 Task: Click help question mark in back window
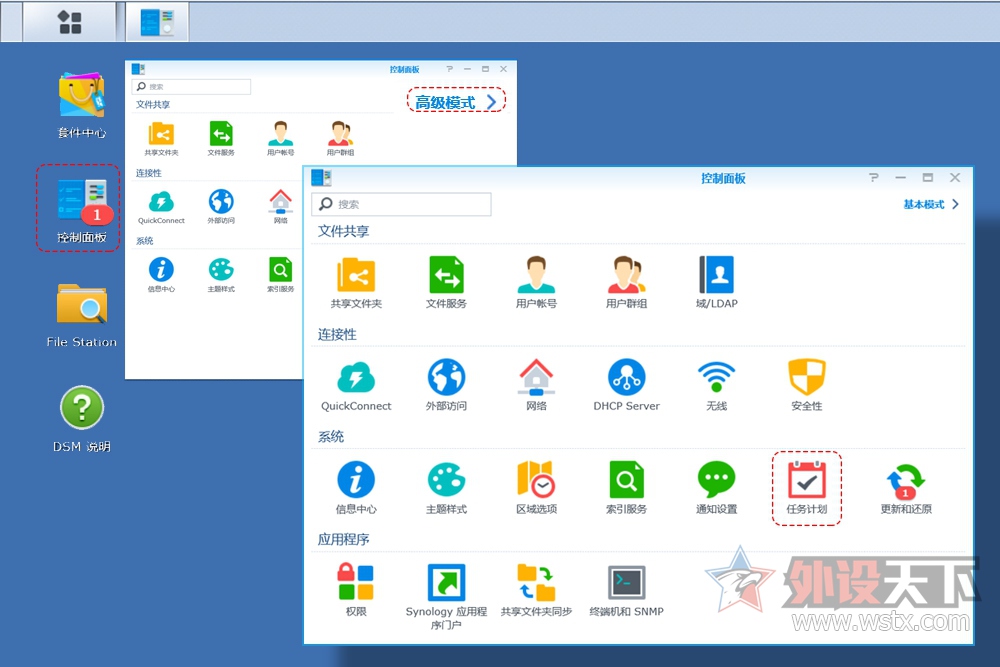tap(450, 68)
